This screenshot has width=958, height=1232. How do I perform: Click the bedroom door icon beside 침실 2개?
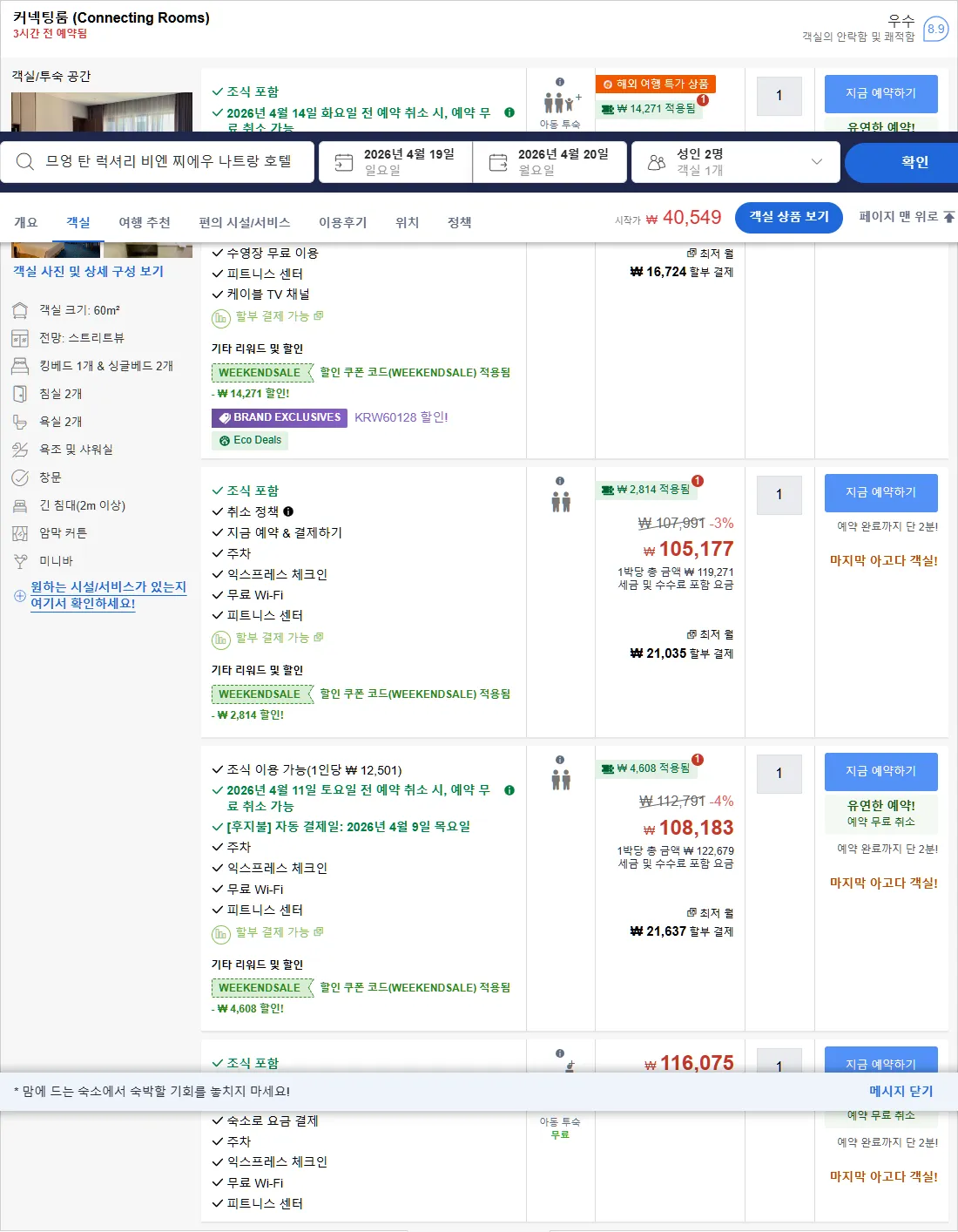point(20,394)
